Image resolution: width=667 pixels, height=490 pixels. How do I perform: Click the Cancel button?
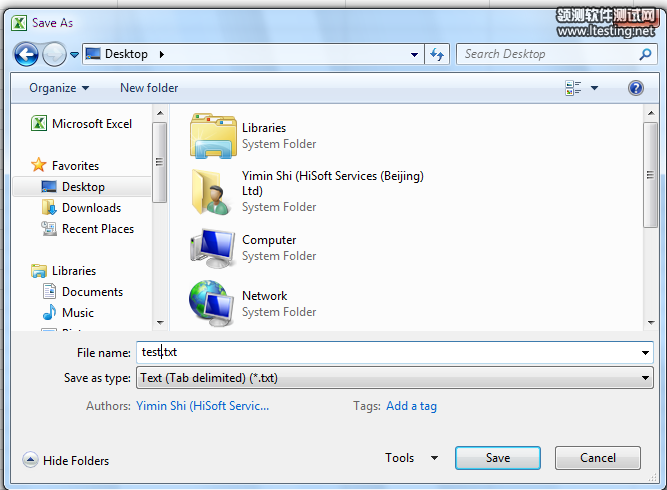(x=598, y=458)
